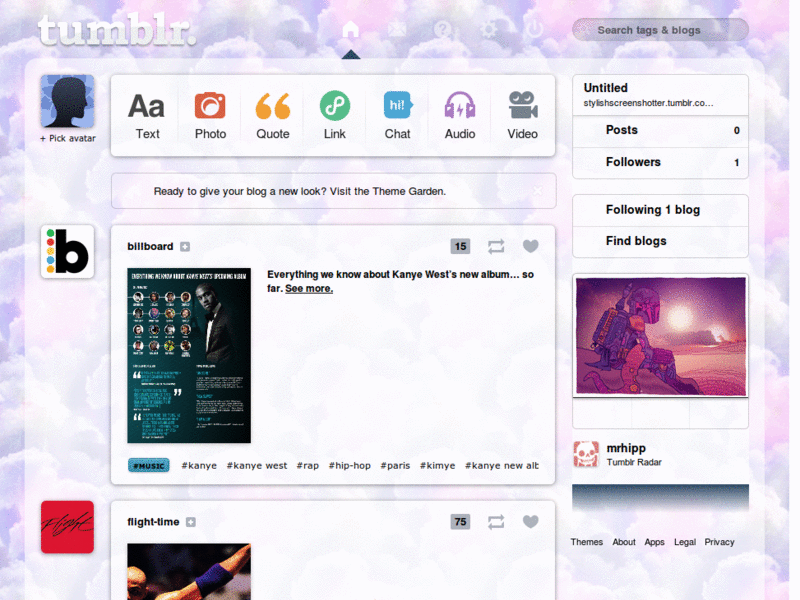Click the Log out power icon

(x=534, y=30)
